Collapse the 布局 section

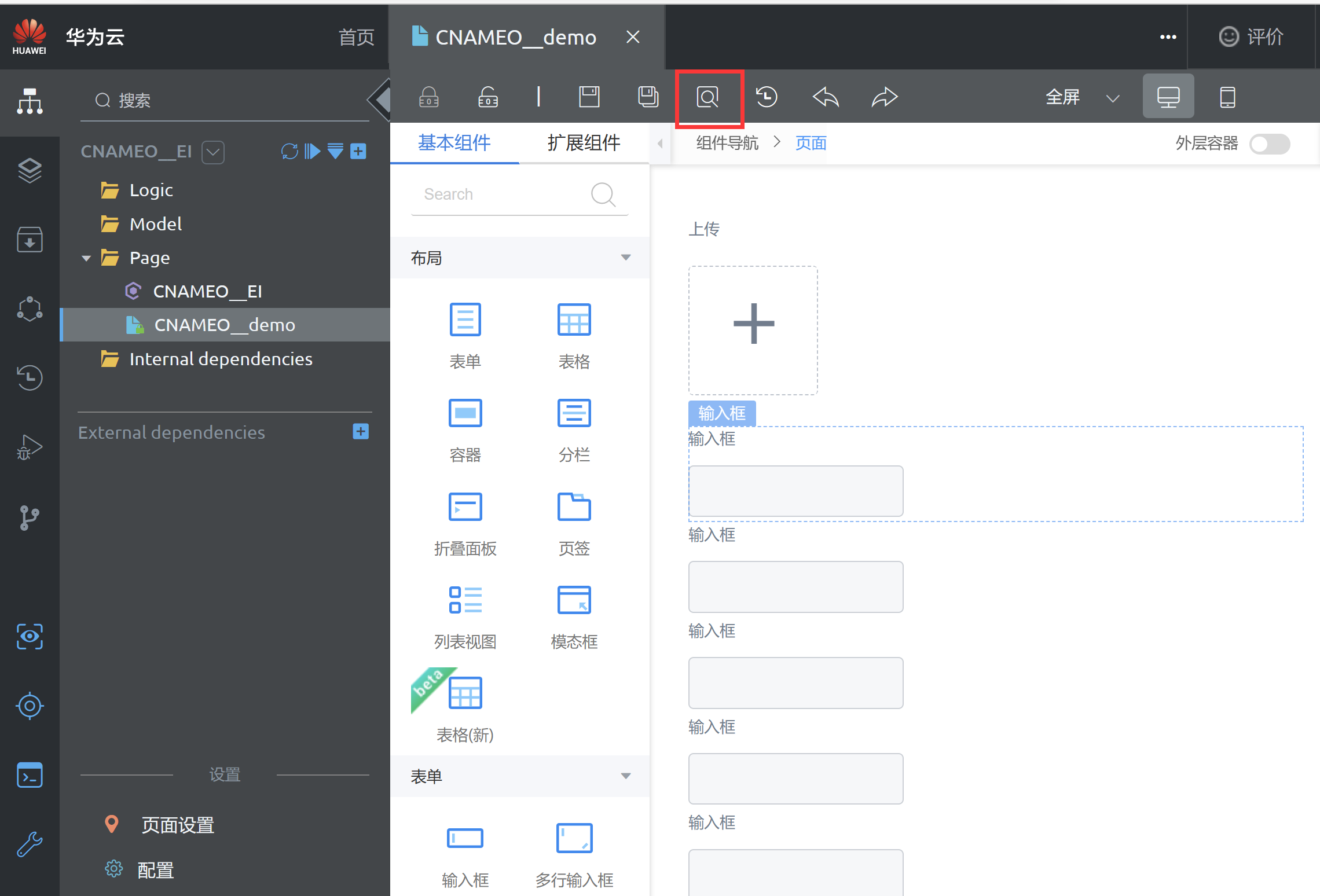tap(625, 258)
